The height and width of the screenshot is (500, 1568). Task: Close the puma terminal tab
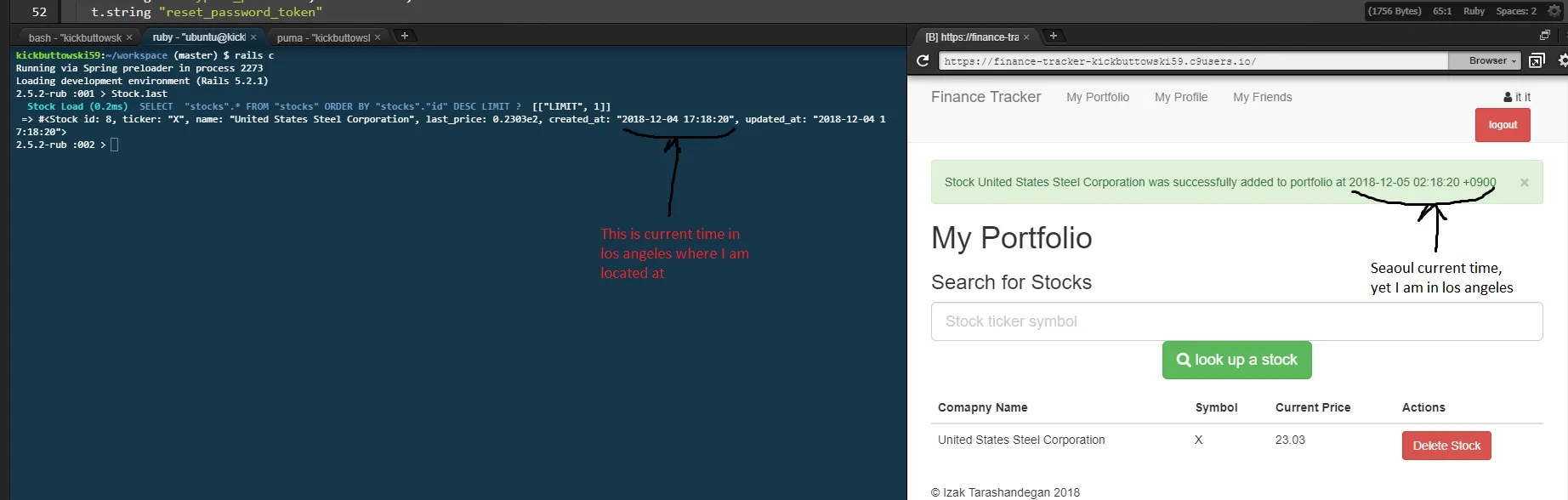pyautogui.click(x=378, y=37)
